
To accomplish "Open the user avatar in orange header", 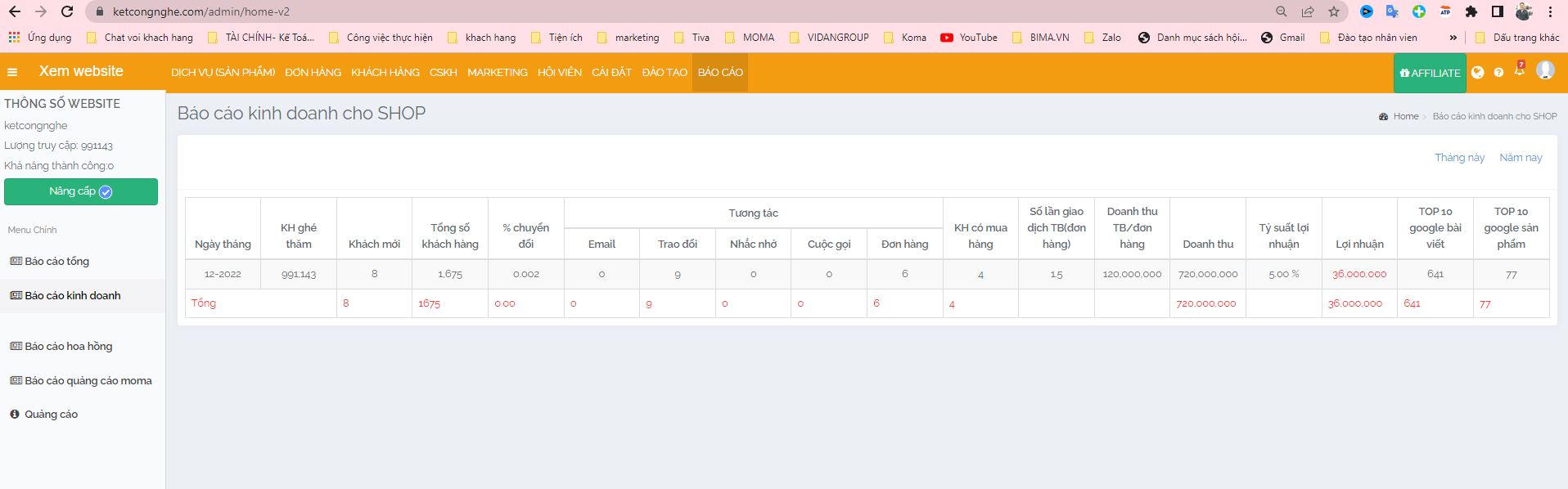I will click(1545, 71).
